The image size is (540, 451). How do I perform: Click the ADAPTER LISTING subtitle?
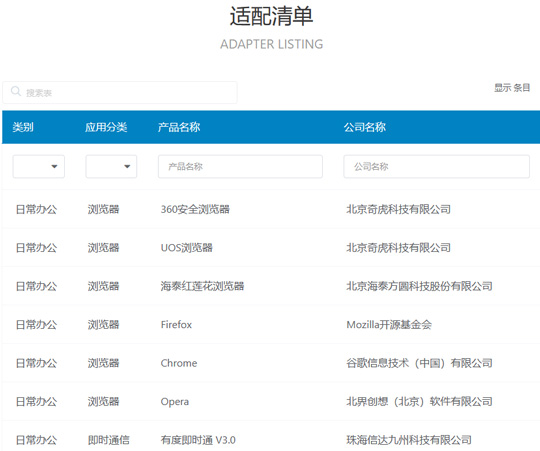coord(272,44)
